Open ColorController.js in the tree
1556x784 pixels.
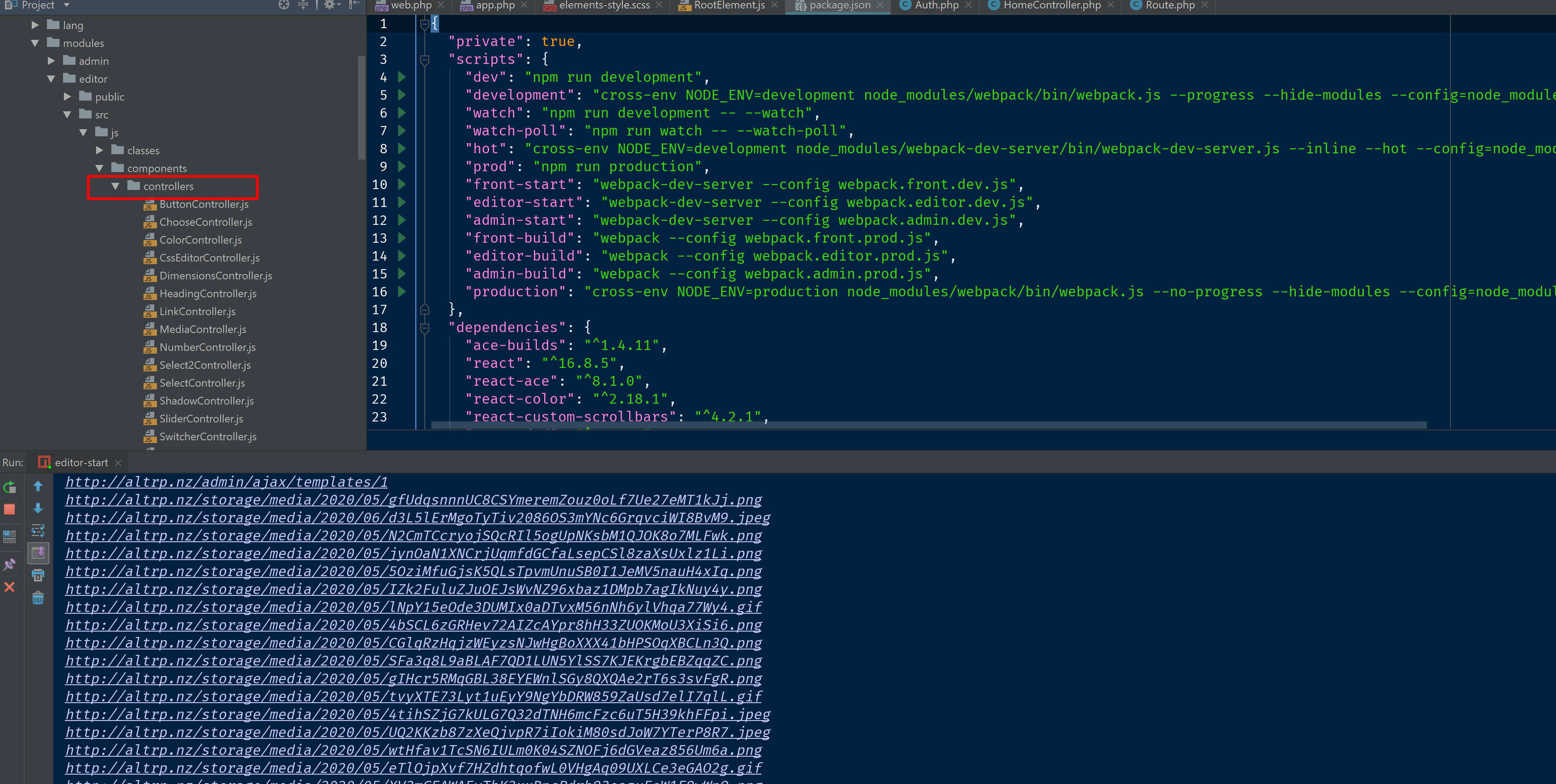200,240
